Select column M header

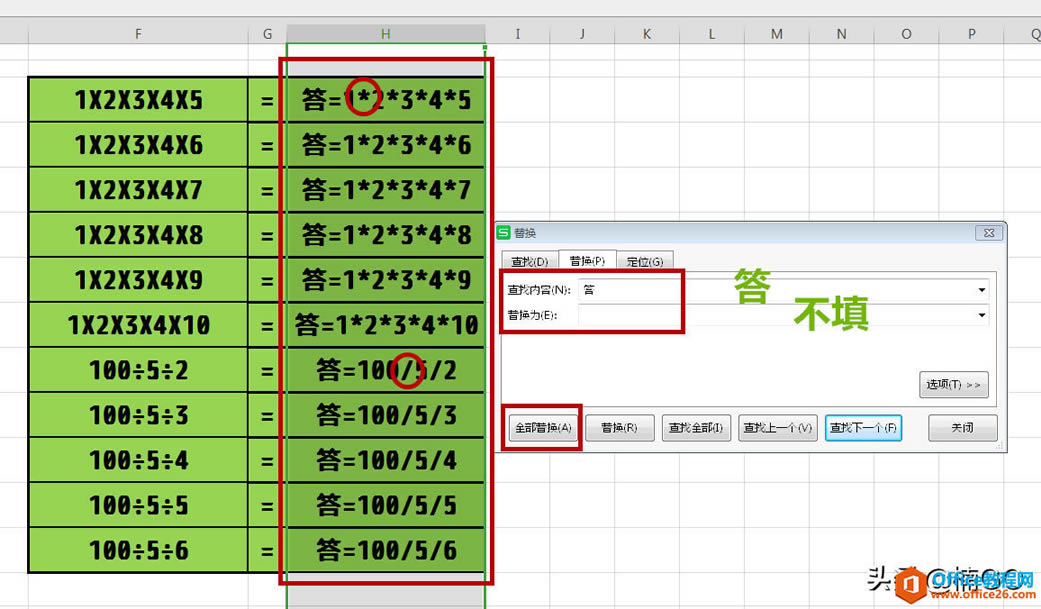click(777, 34)
